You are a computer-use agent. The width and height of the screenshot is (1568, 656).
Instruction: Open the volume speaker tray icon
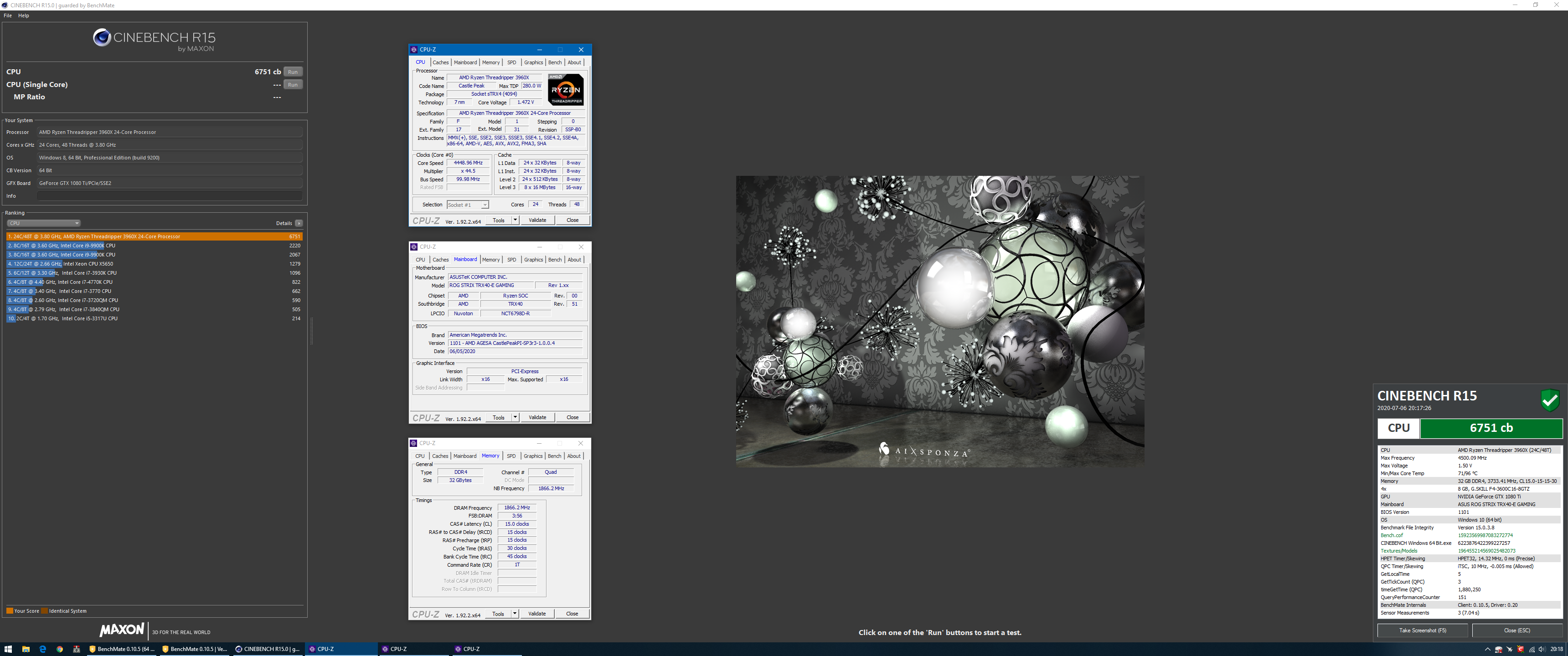(x=1542, y=649)
